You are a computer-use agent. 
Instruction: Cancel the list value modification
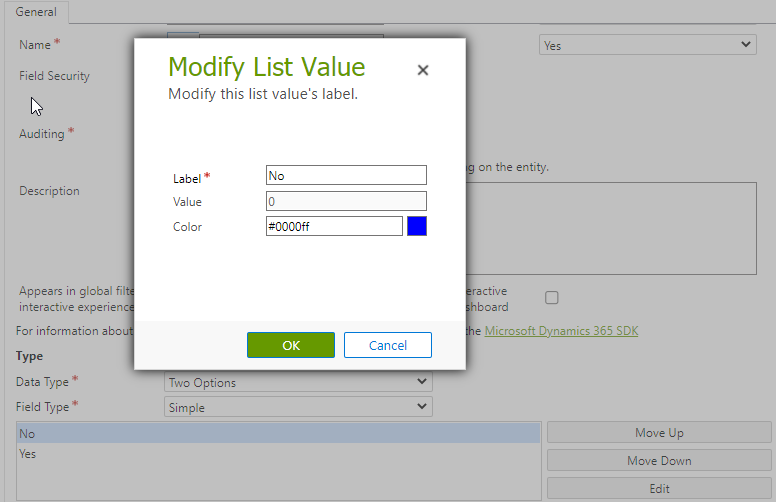[388, 345]
